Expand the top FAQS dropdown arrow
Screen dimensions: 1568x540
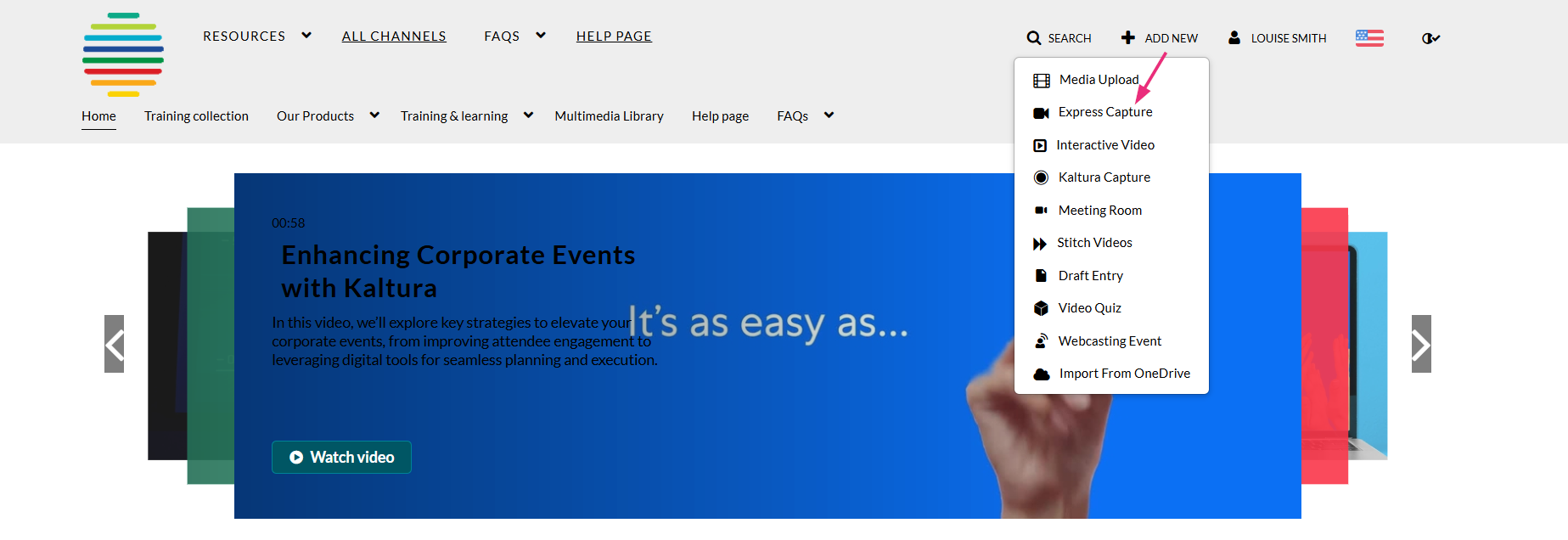click(541, 36)
